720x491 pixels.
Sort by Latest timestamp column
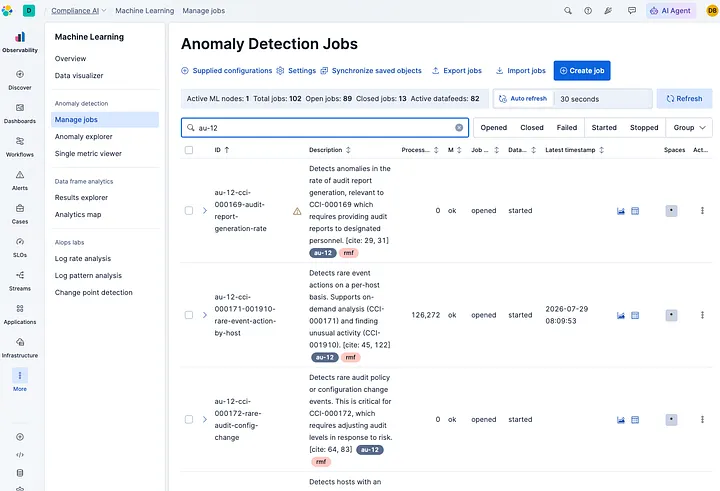574,150
